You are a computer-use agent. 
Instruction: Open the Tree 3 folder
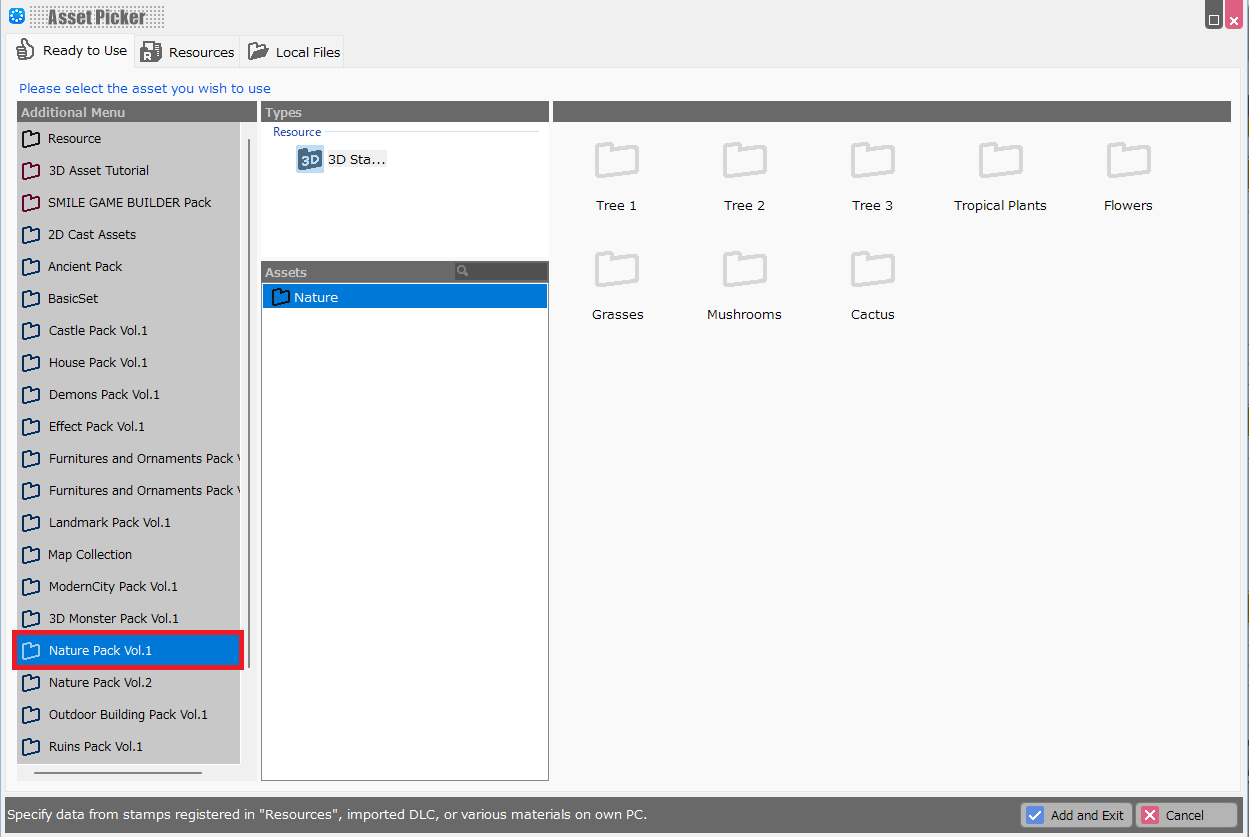coord(872,162)
